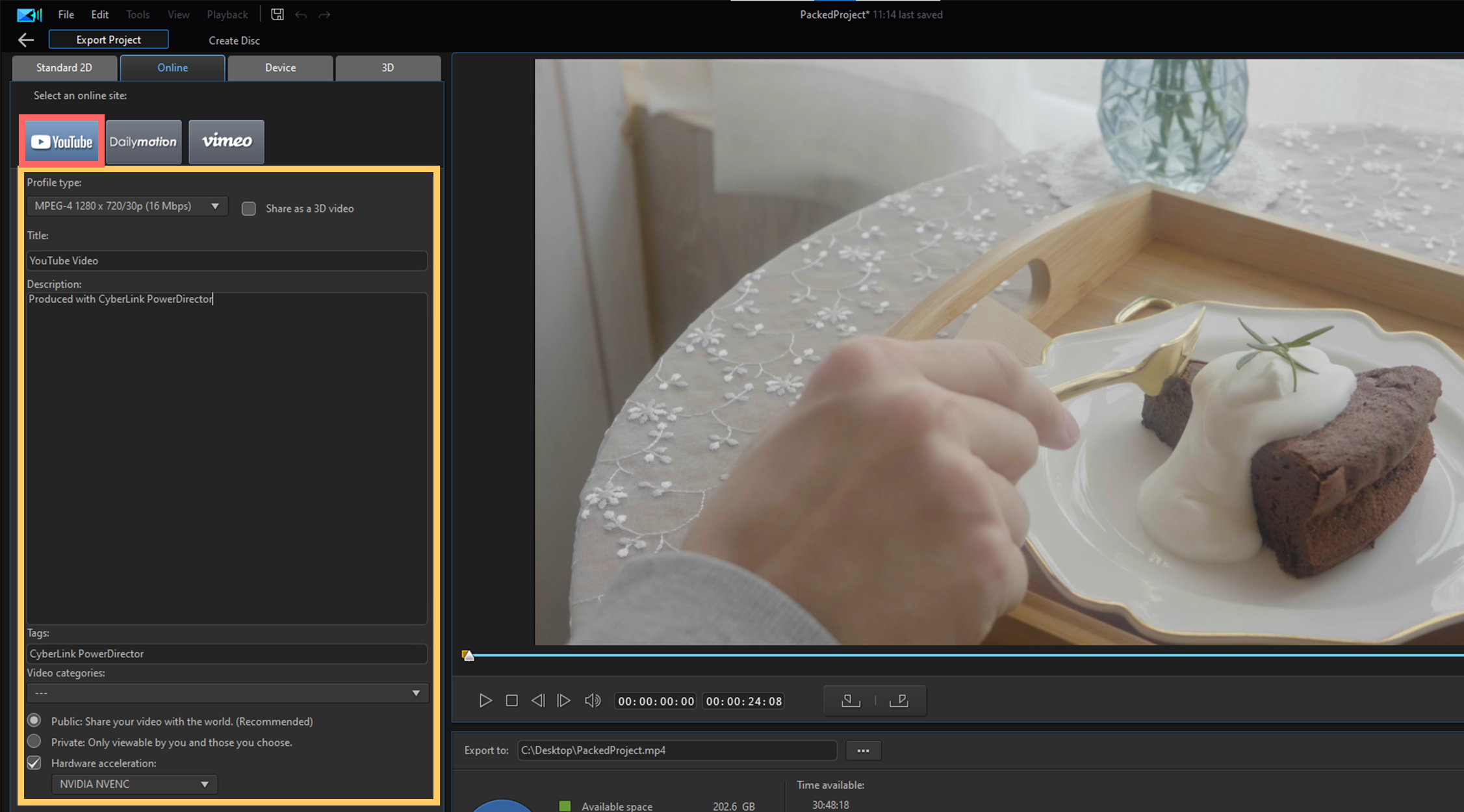The height and width of the screenshot is (812, 1464).
Task: Click the duration timecode 00:00:24:08
Action: [x=743, y=701]
